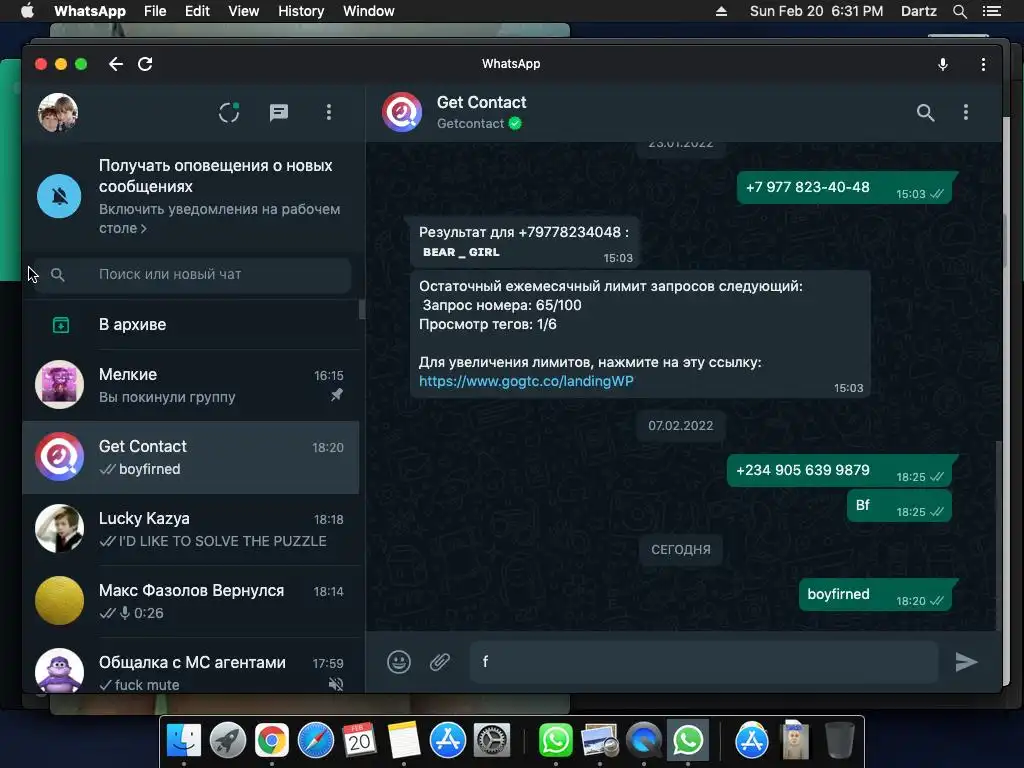Viewport: 1024px width, 768px height.
Task: Click the muted bell notification icon
Action: 59,196
